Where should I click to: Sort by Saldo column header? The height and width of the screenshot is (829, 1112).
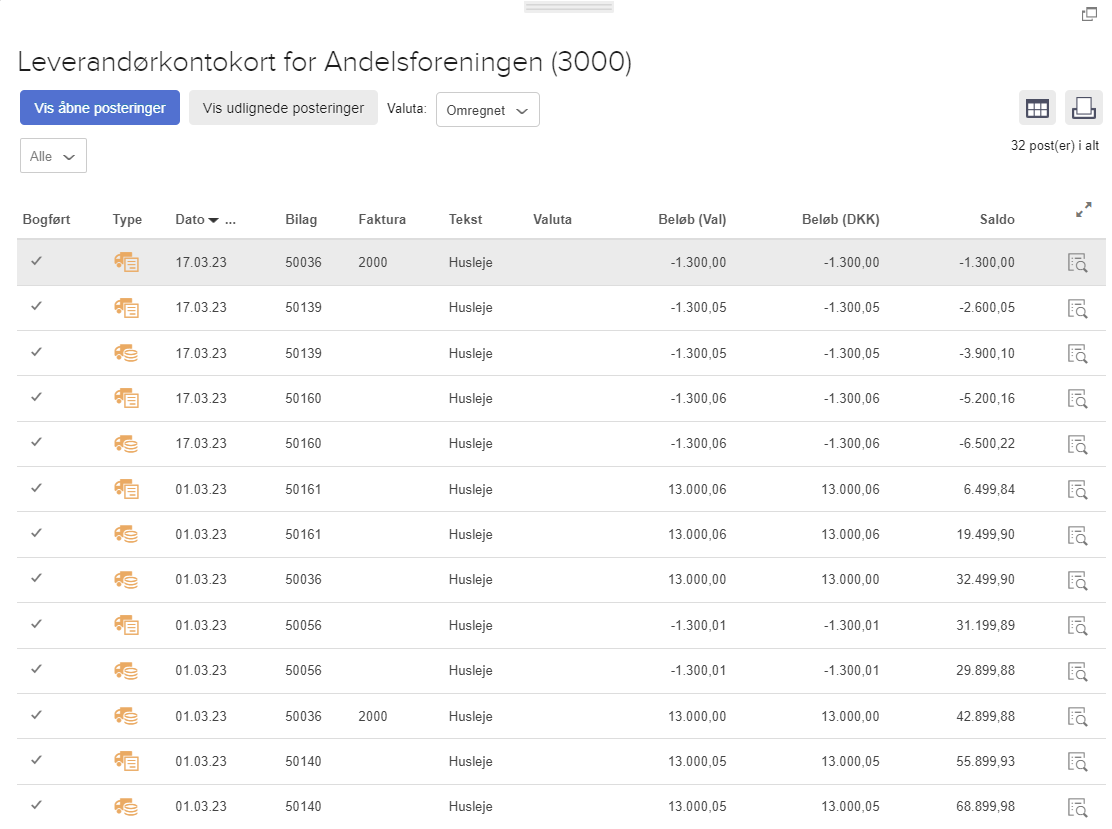tap(996, 220)
